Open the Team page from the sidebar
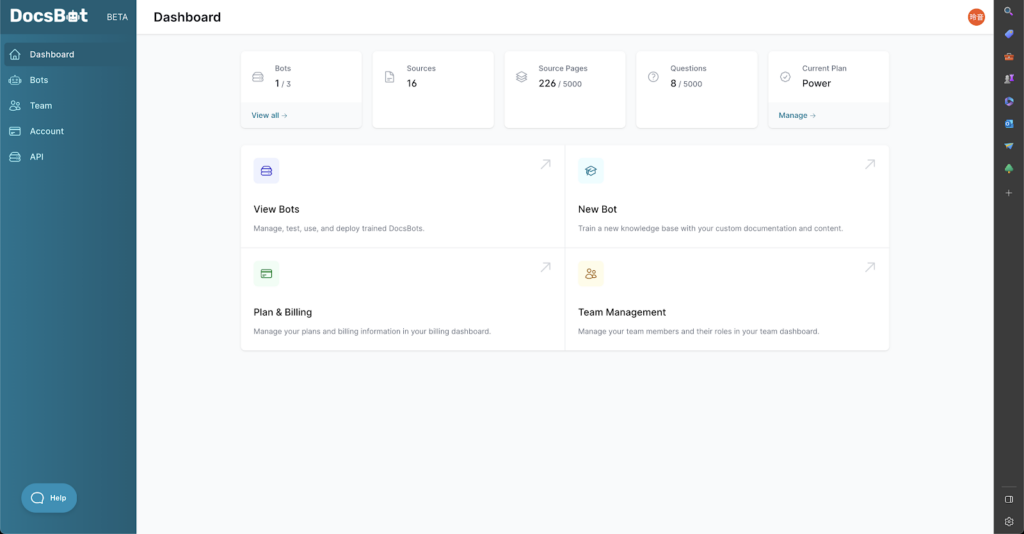The image size is (1024, 534). [40, 105]
